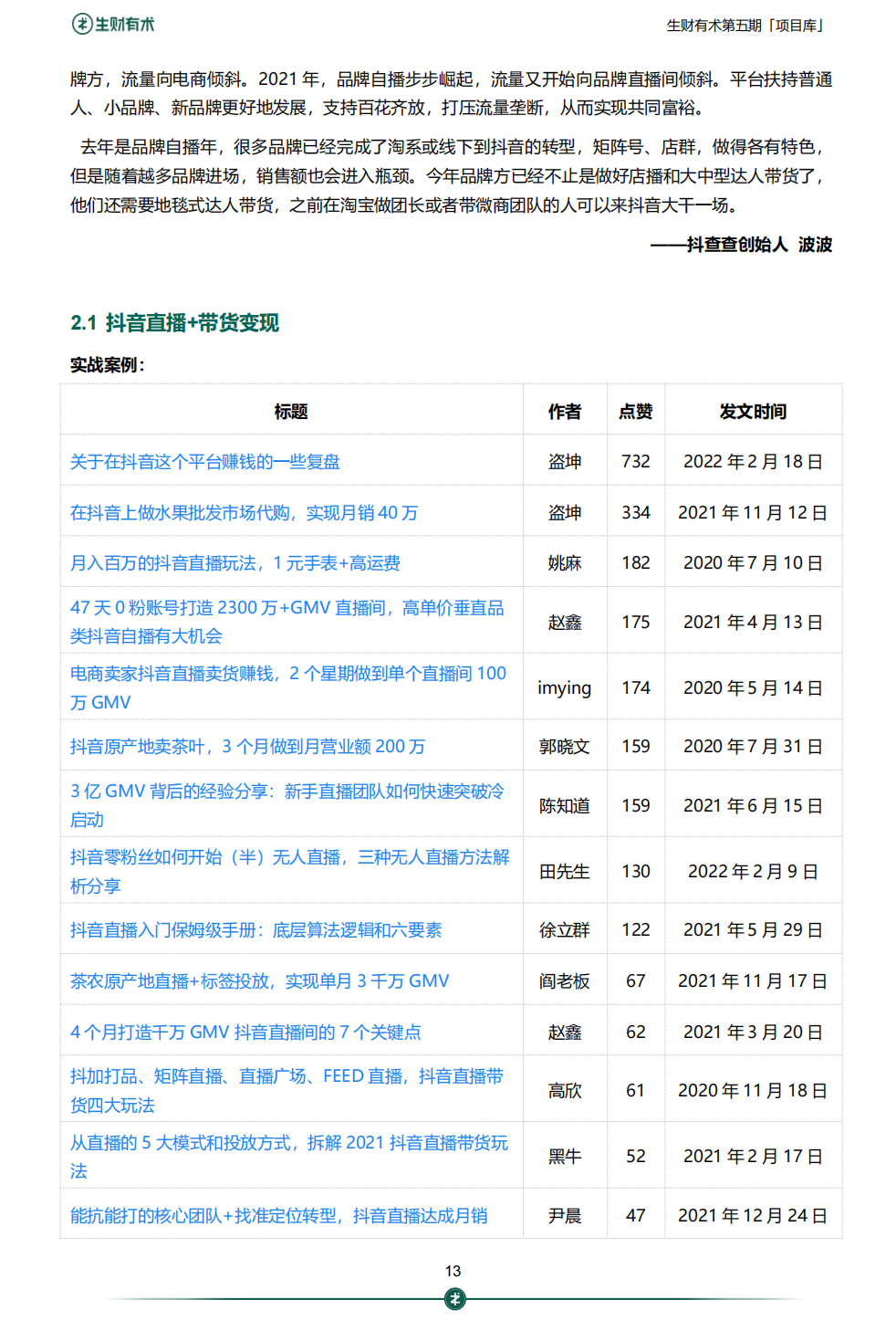Screen dimensions: 896x1321
Task: Click date 2020年7月31日
Action: (753, 747)
